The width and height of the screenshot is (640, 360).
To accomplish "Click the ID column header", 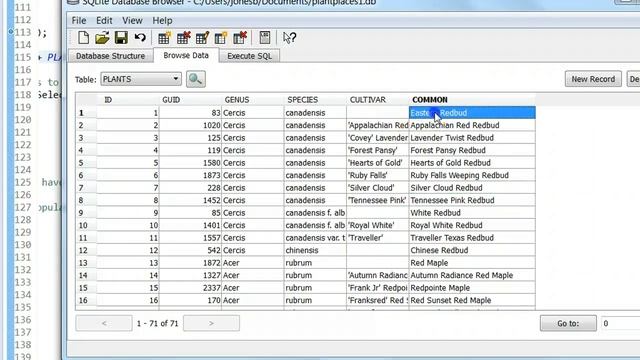I will (128, 100).
